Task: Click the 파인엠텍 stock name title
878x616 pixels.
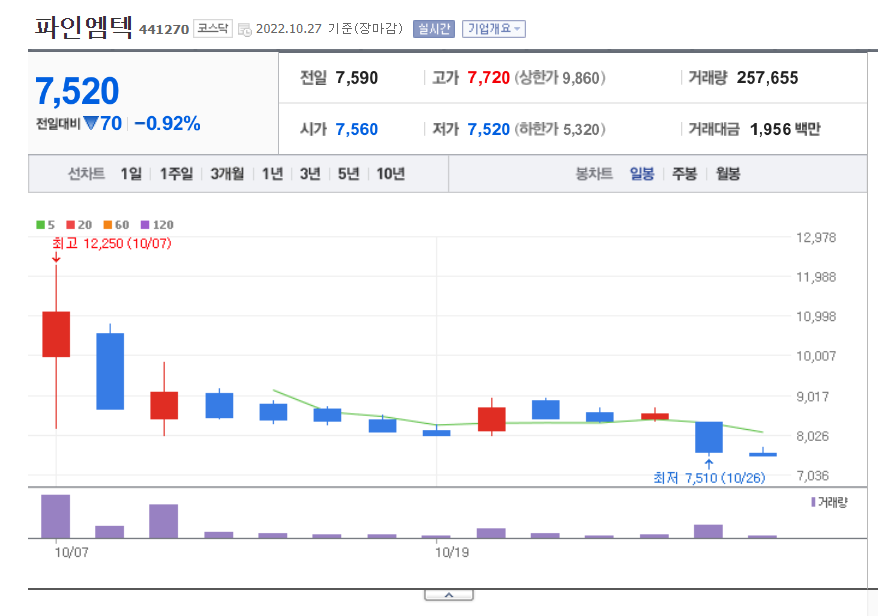Action: coord(83,27)
